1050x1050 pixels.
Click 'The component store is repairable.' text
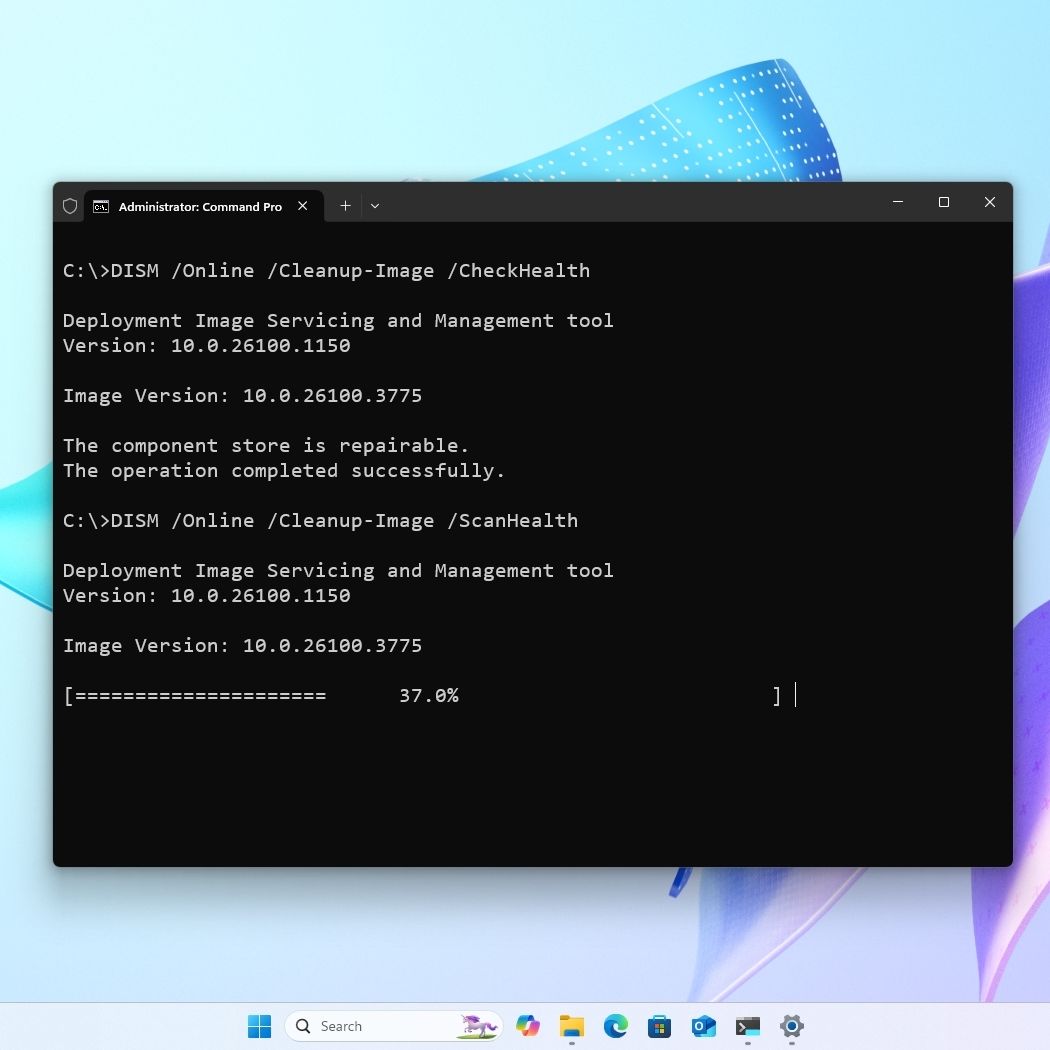[266, 445]
